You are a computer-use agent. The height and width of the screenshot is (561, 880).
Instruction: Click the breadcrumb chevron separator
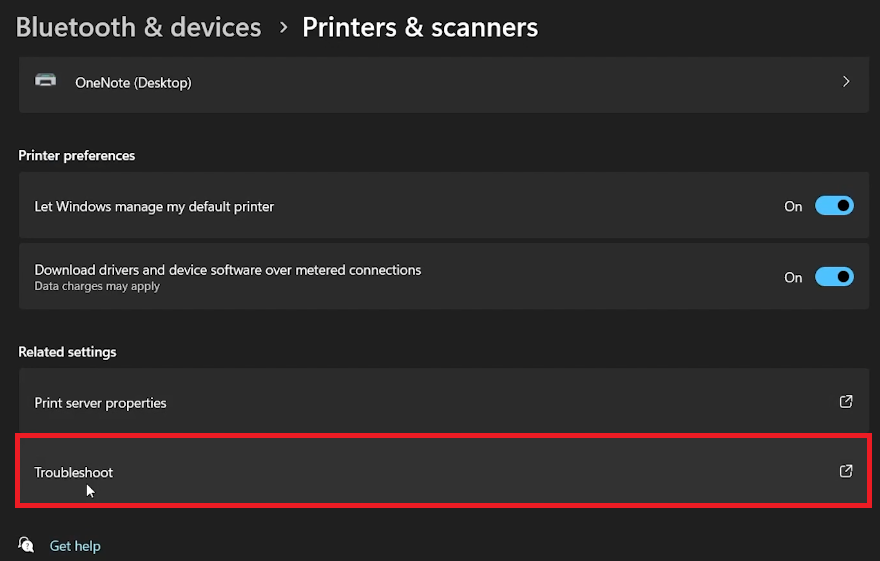coord(282,28)
